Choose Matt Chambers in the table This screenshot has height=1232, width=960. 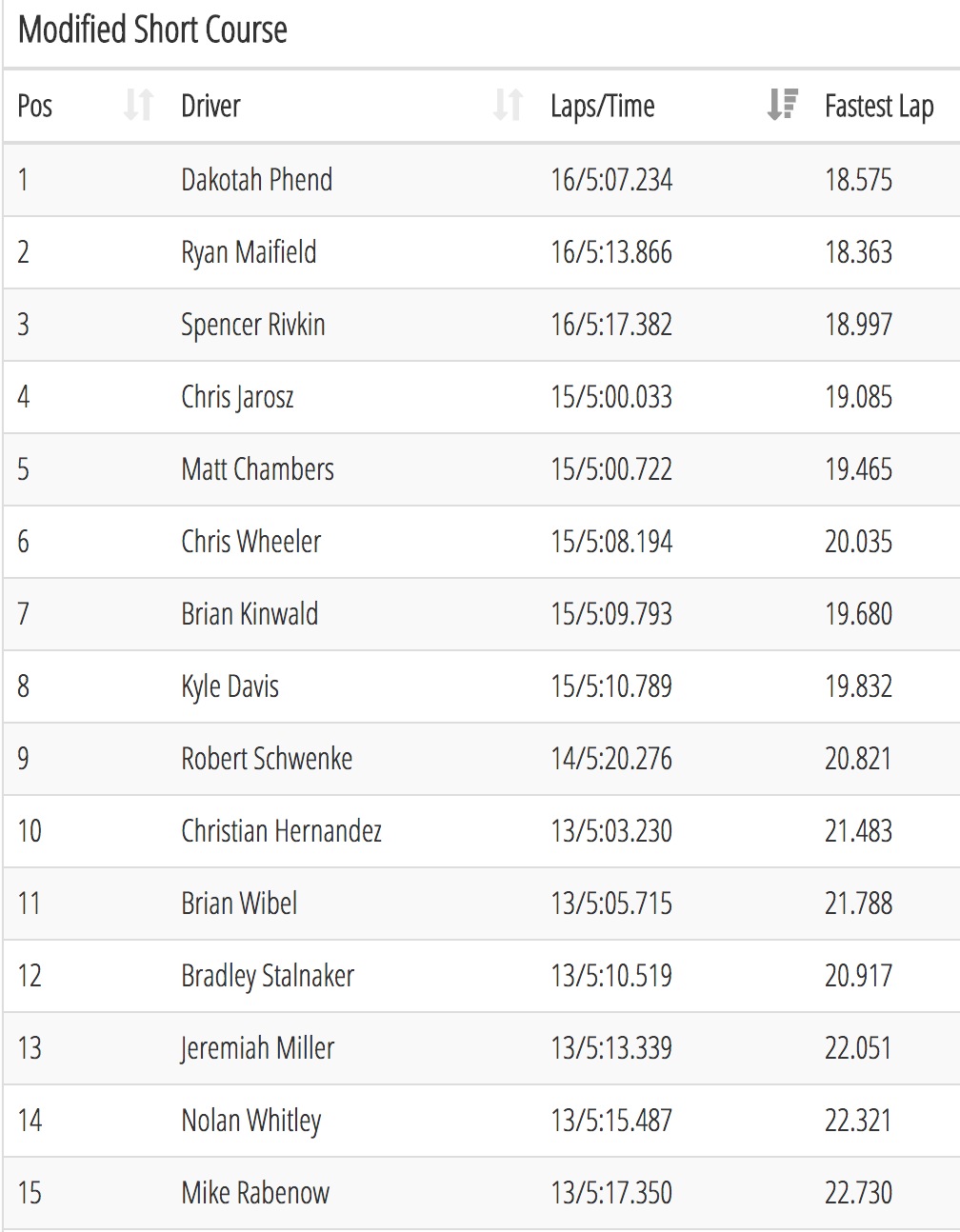tap(257, 469)
